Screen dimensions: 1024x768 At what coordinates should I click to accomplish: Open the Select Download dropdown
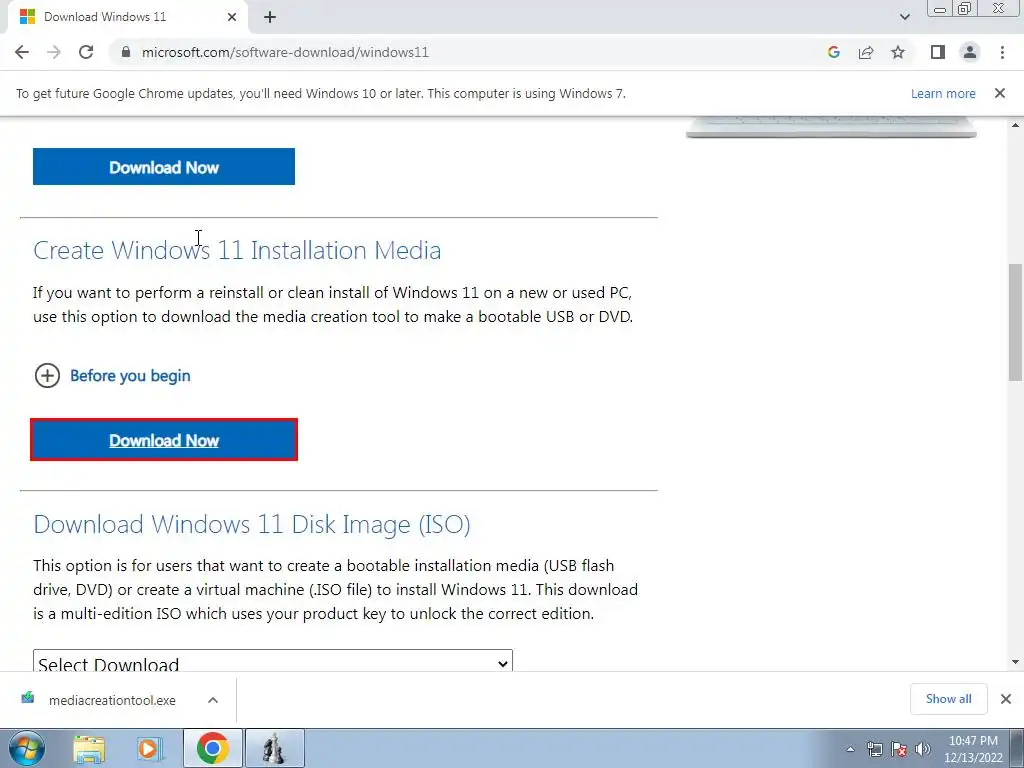click(273, 661)
